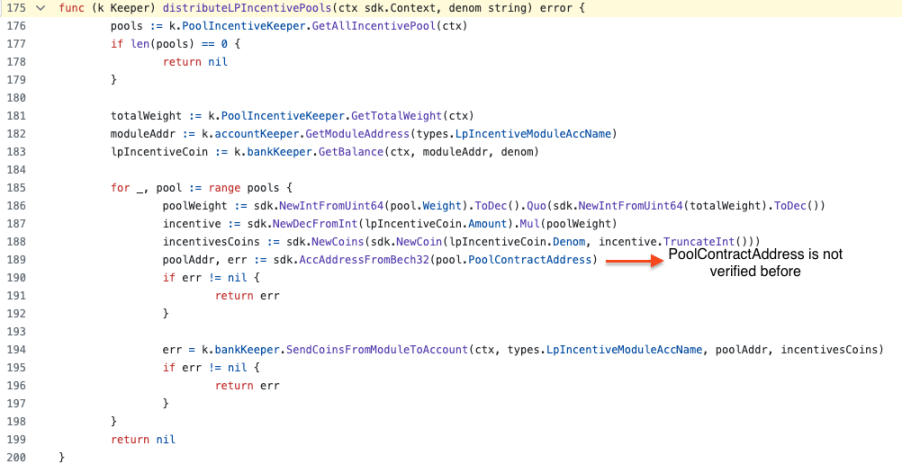Select line number 200

15,457
